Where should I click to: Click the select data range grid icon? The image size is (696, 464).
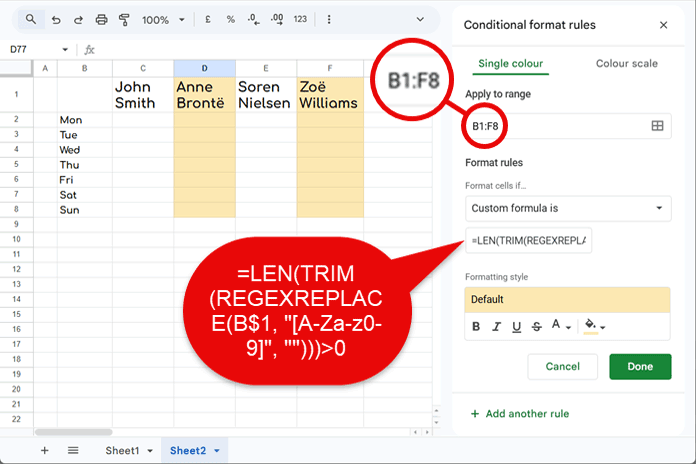657,126
